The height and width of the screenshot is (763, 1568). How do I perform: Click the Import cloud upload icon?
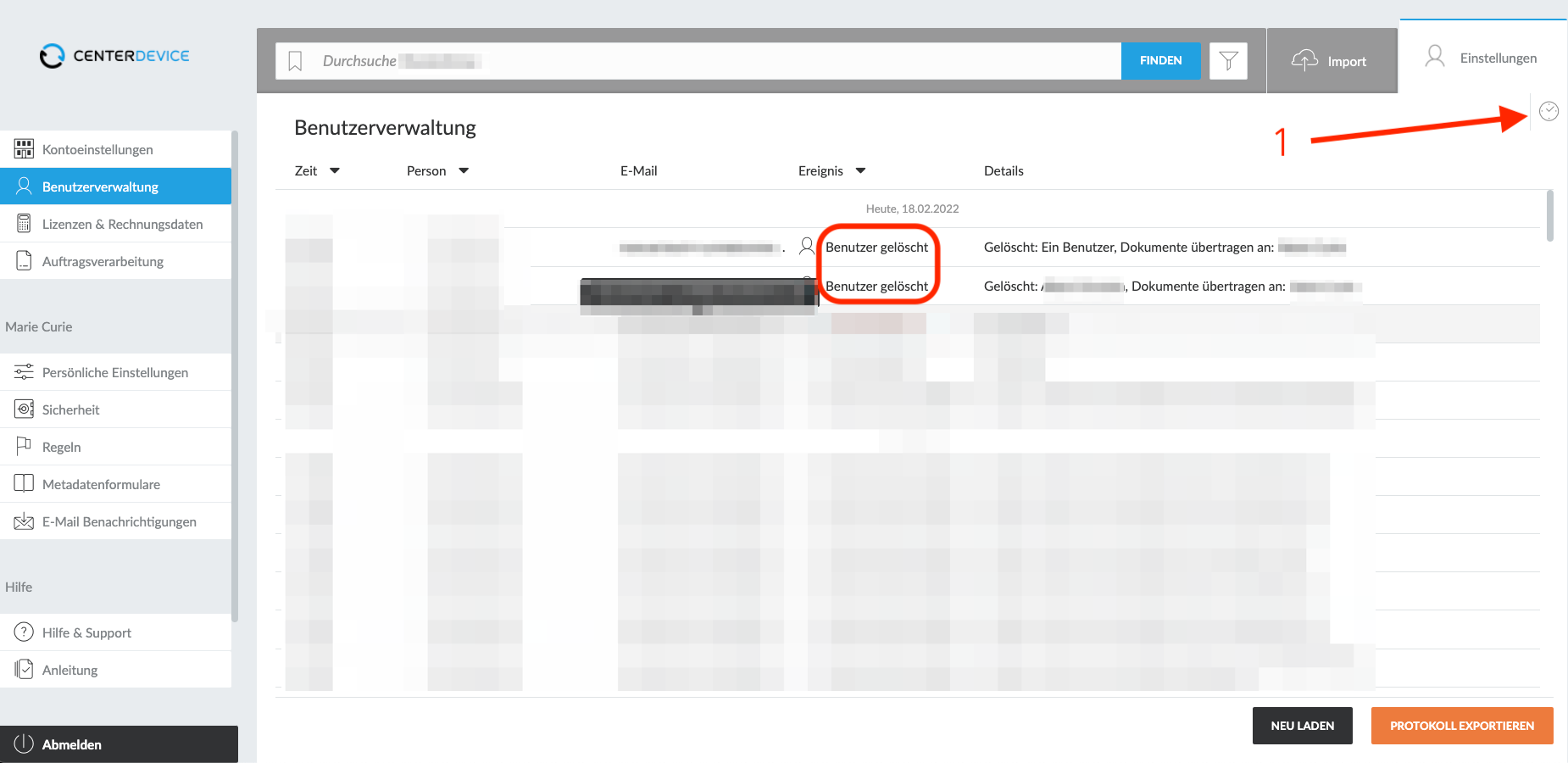pos(1304,59)
